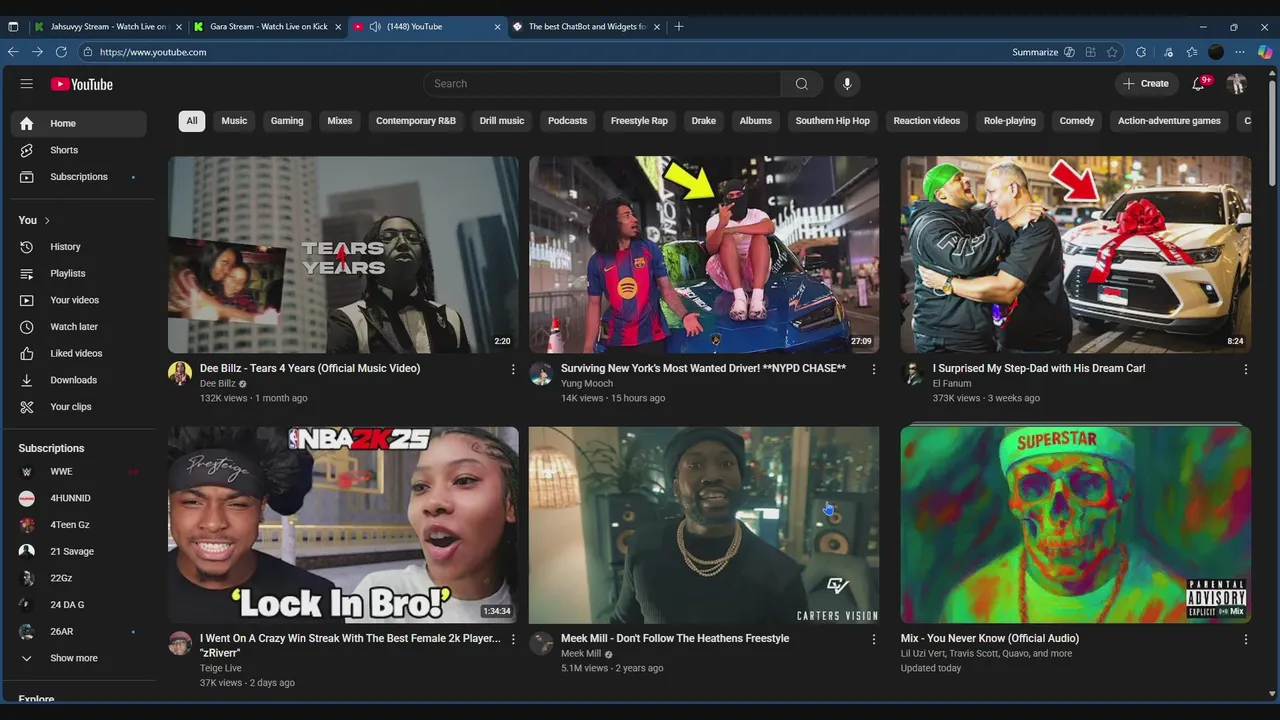
Task: Click the search magnifier button
Action: coord(801,84)
